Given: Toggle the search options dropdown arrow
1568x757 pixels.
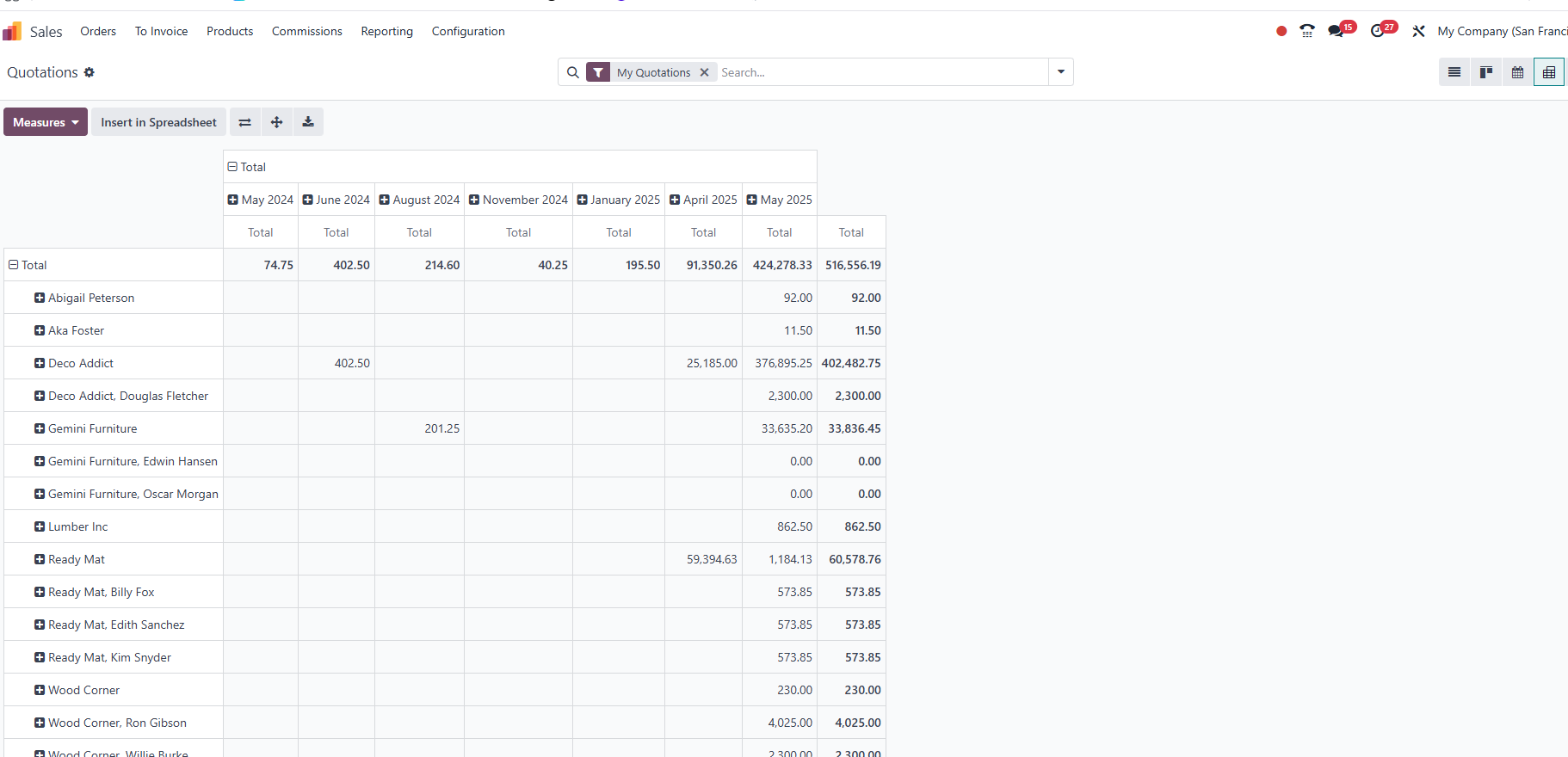Looking at the screenshot, I should point(1060,72).
